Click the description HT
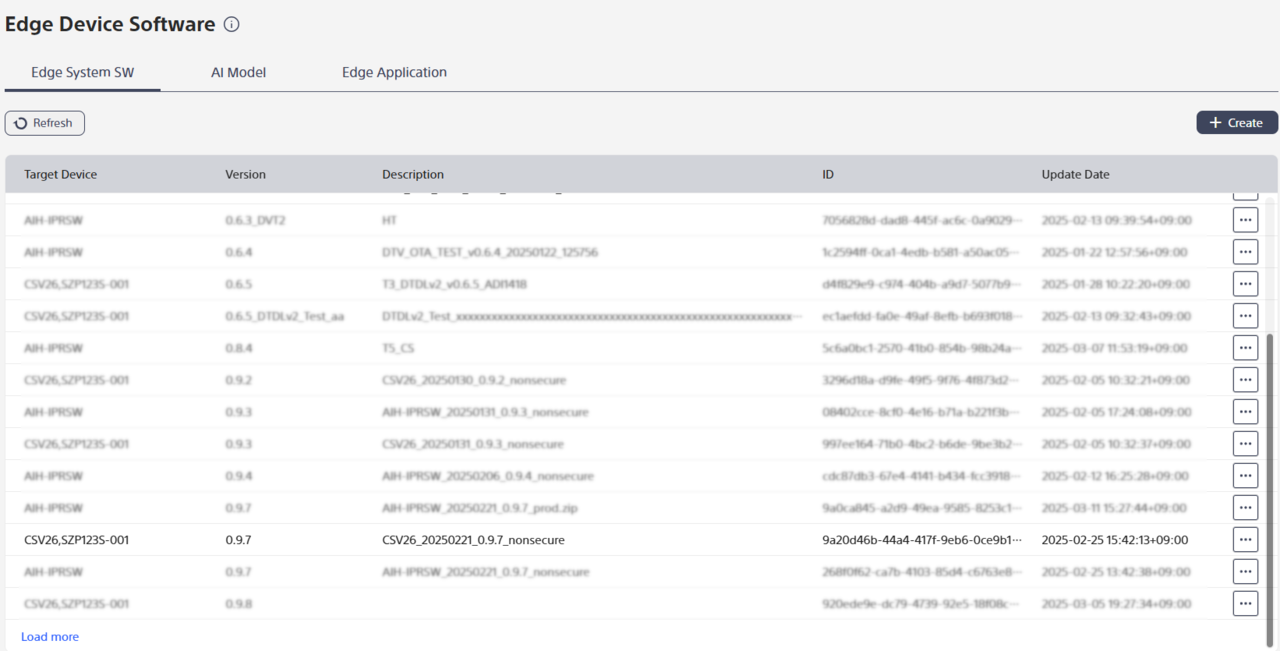The image size is (1280, 651). coord(390,220)
